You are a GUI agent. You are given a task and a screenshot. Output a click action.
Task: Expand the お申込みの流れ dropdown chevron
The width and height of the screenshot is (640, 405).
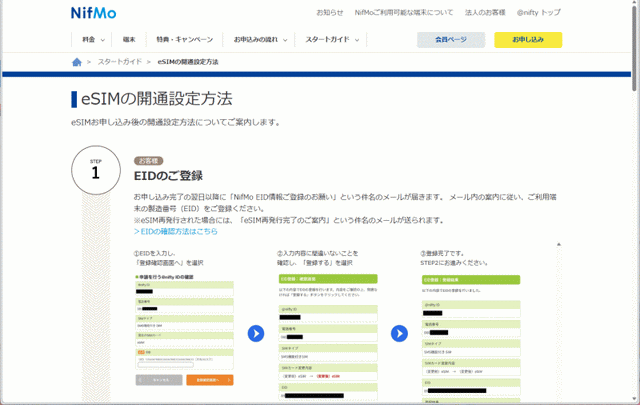(285, 40)
